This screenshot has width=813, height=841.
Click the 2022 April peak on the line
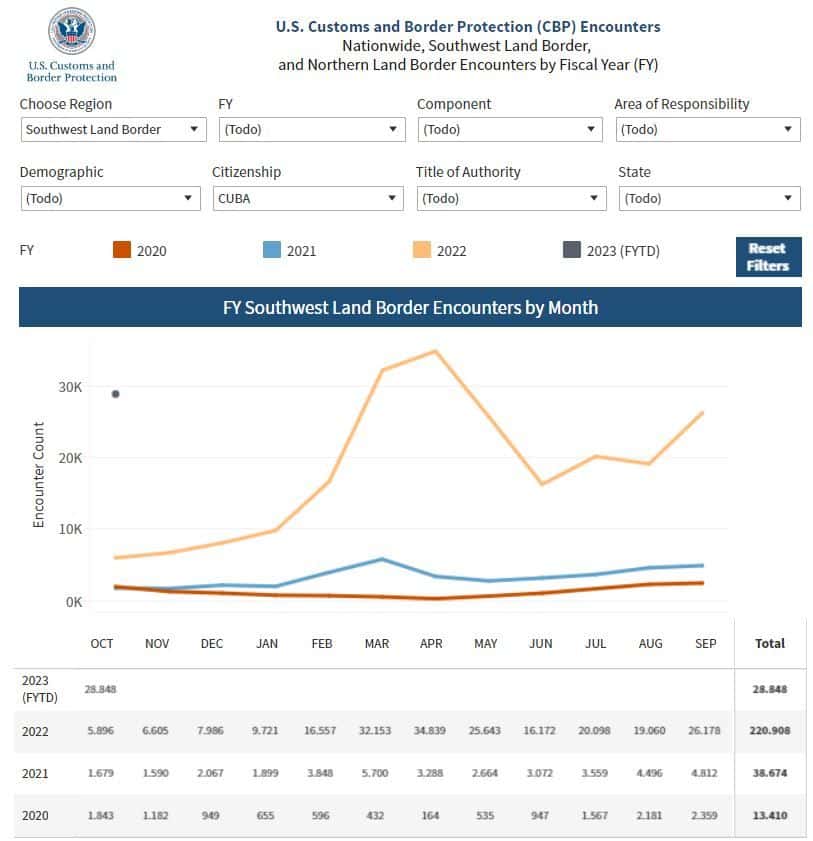[435, 352]
